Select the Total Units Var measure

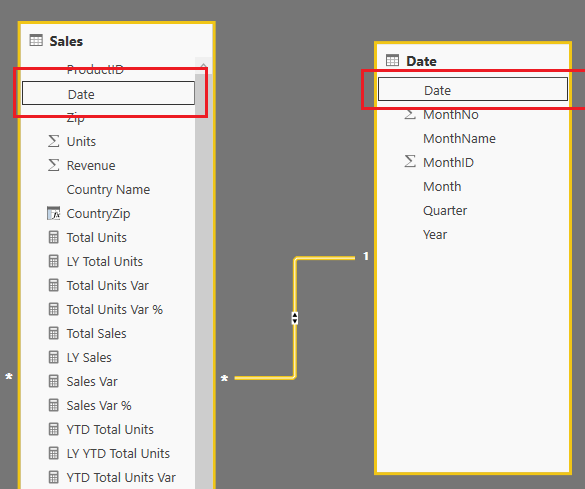pyautogui.click(x=107, y=286)
